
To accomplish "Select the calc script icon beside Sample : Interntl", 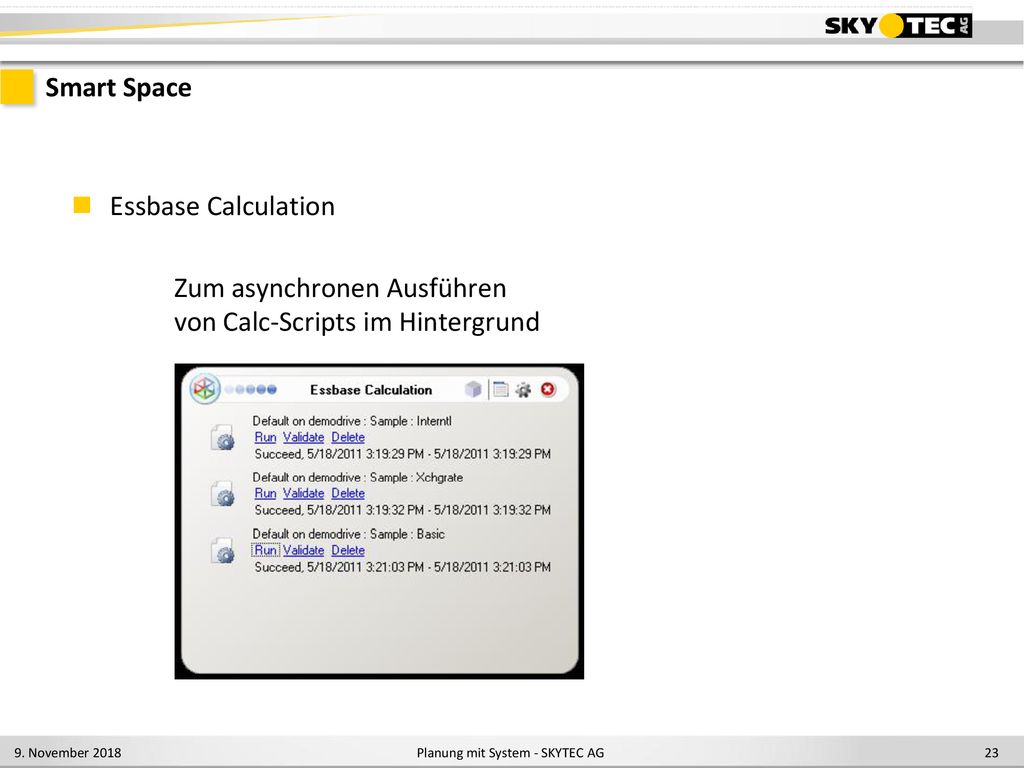I will point(223,438).
